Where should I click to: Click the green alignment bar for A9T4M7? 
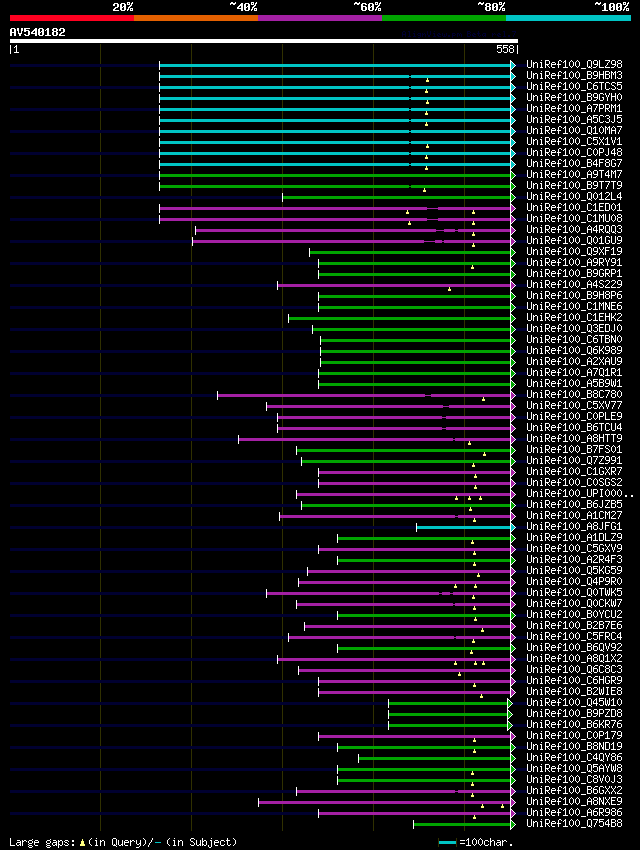(x=335, y=176)
